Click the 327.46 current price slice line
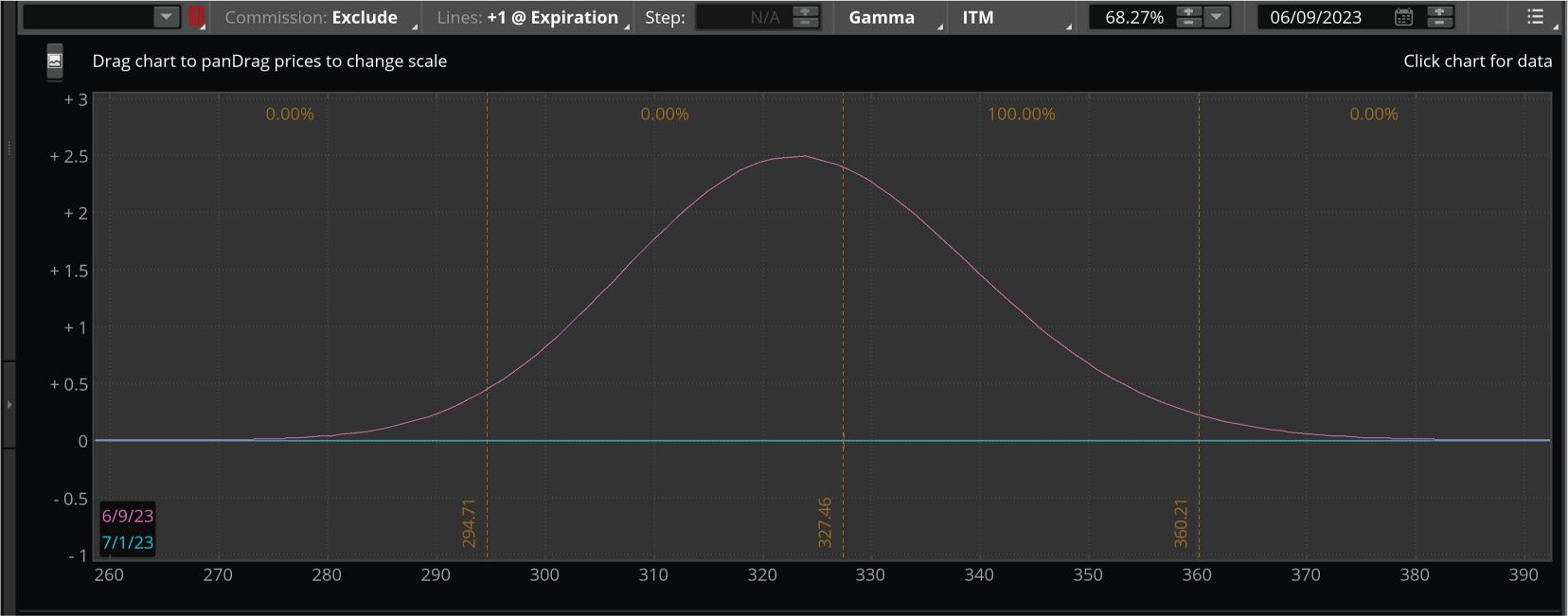Viewport: 1568px width, 616px height. 844,325
